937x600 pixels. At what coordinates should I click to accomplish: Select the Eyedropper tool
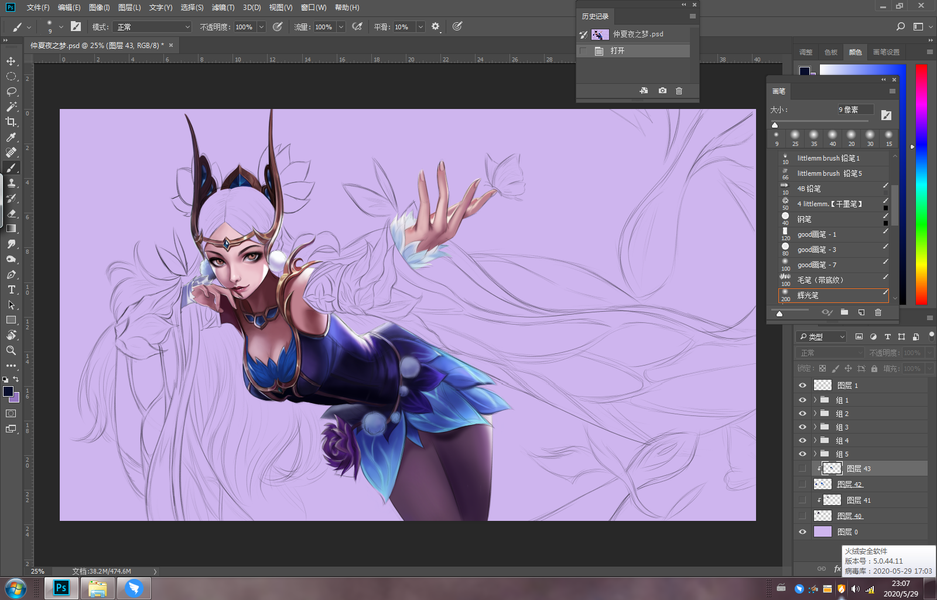point(11,137)
